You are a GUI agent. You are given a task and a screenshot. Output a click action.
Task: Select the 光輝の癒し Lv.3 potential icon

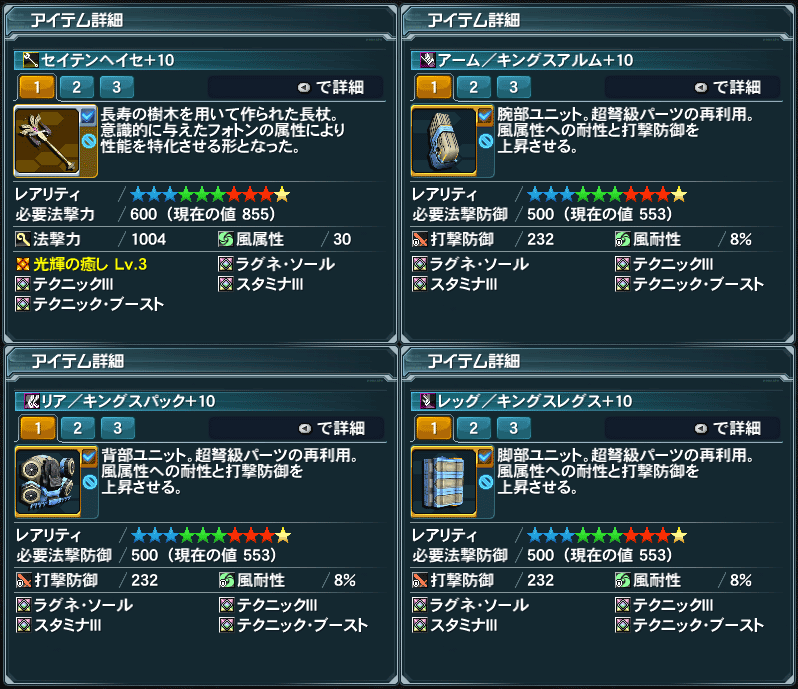coord(22,264)
